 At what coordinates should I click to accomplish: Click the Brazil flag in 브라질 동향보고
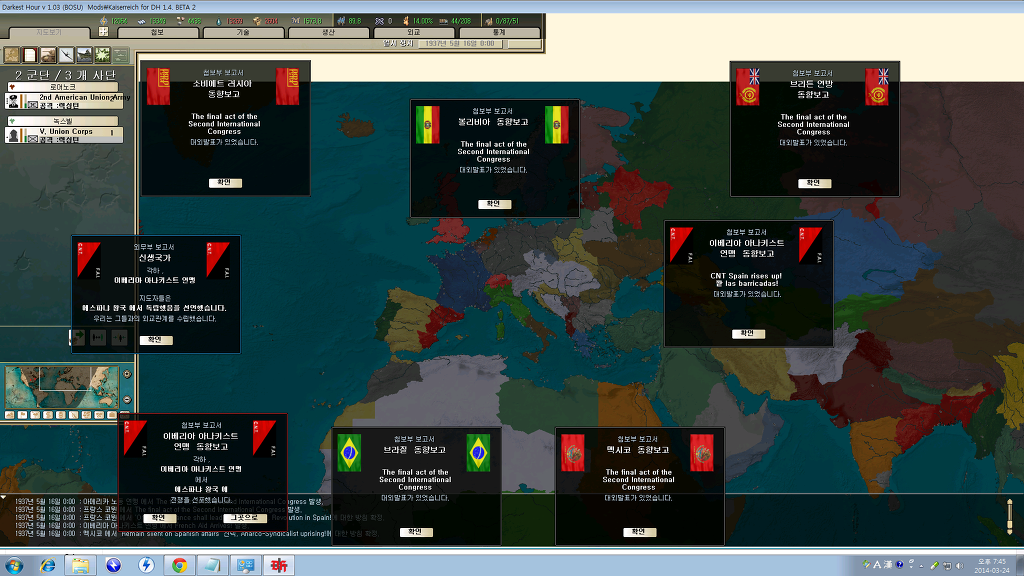[x=349, y=453]
